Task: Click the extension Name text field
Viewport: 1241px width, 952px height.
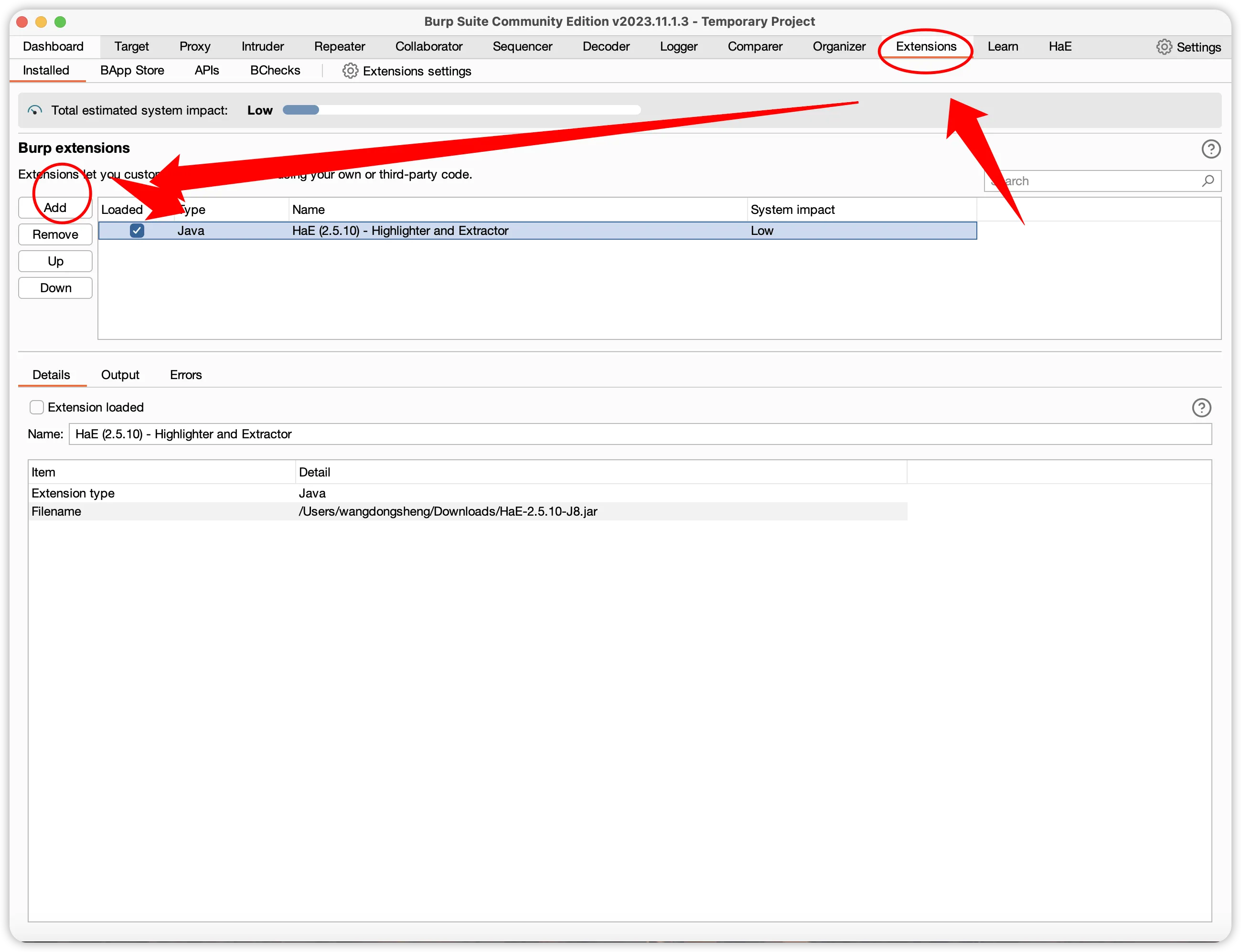Action: pyautogui.click(x=640, y=434)
